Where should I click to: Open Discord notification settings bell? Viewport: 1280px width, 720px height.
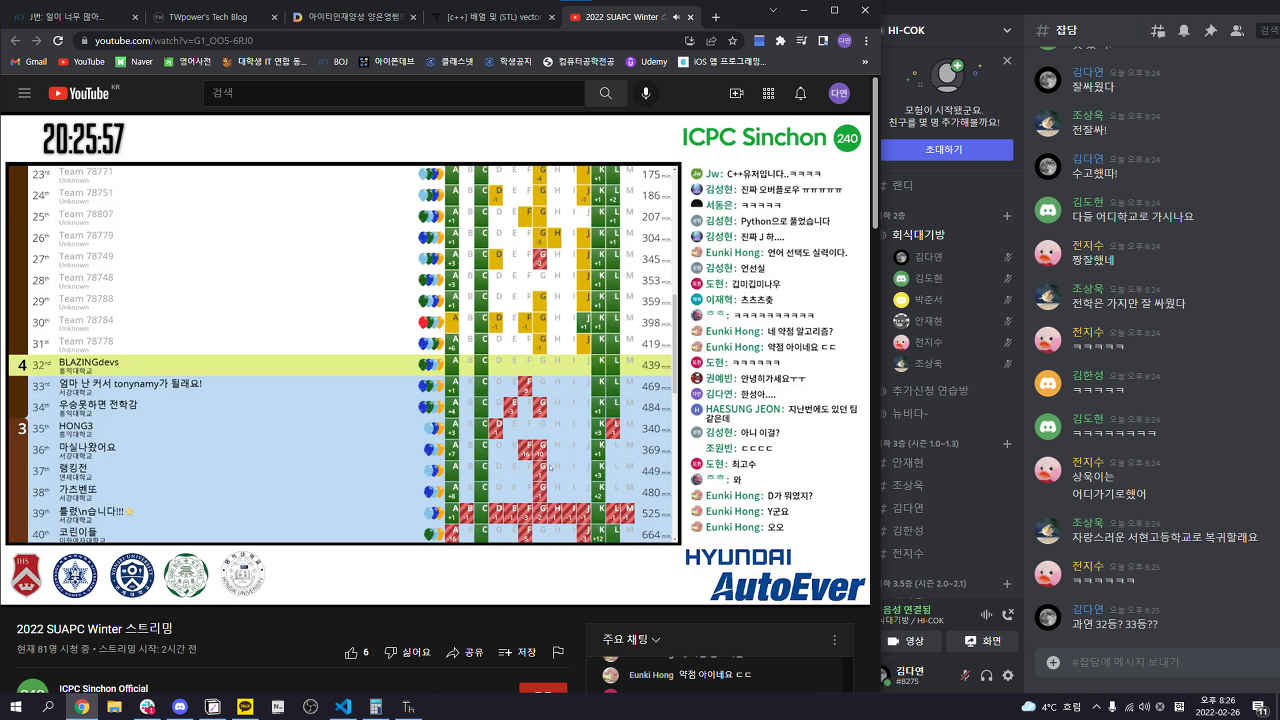coord(1184,31)
